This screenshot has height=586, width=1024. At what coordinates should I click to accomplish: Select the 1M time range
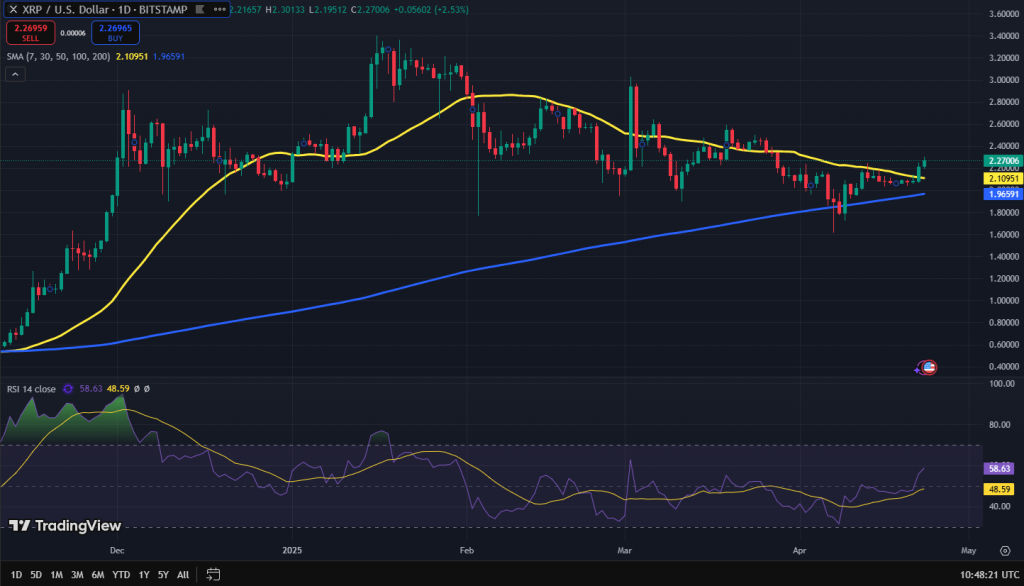pos(57,575)
